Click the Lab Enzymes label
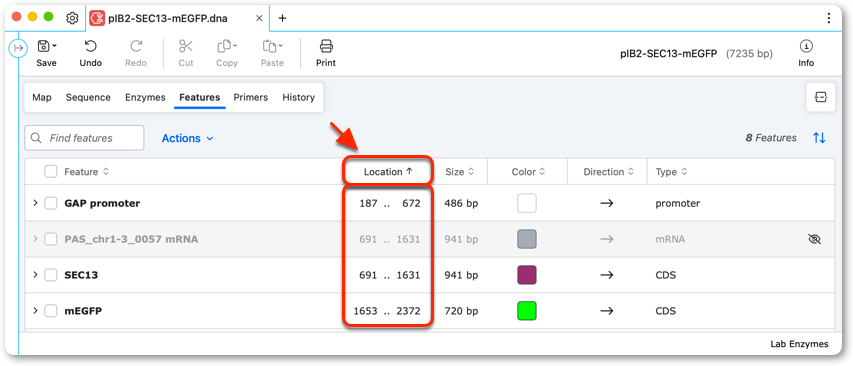This screenshot has height=366, width=853. tap(799, 344)
